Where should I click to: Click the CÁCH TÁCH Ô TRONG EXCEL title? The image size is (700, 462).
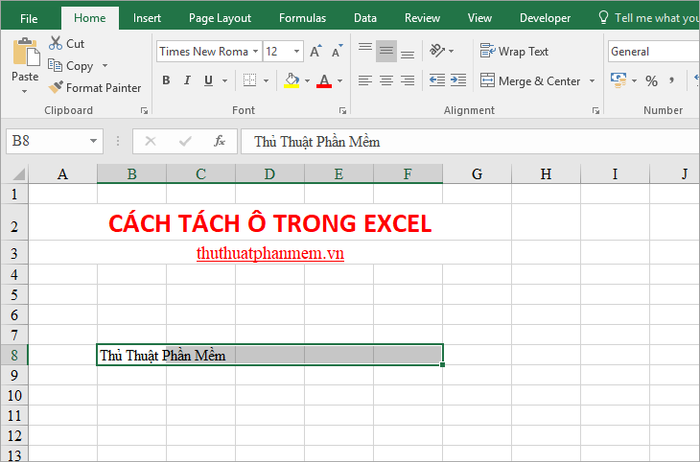pos(270,223)
